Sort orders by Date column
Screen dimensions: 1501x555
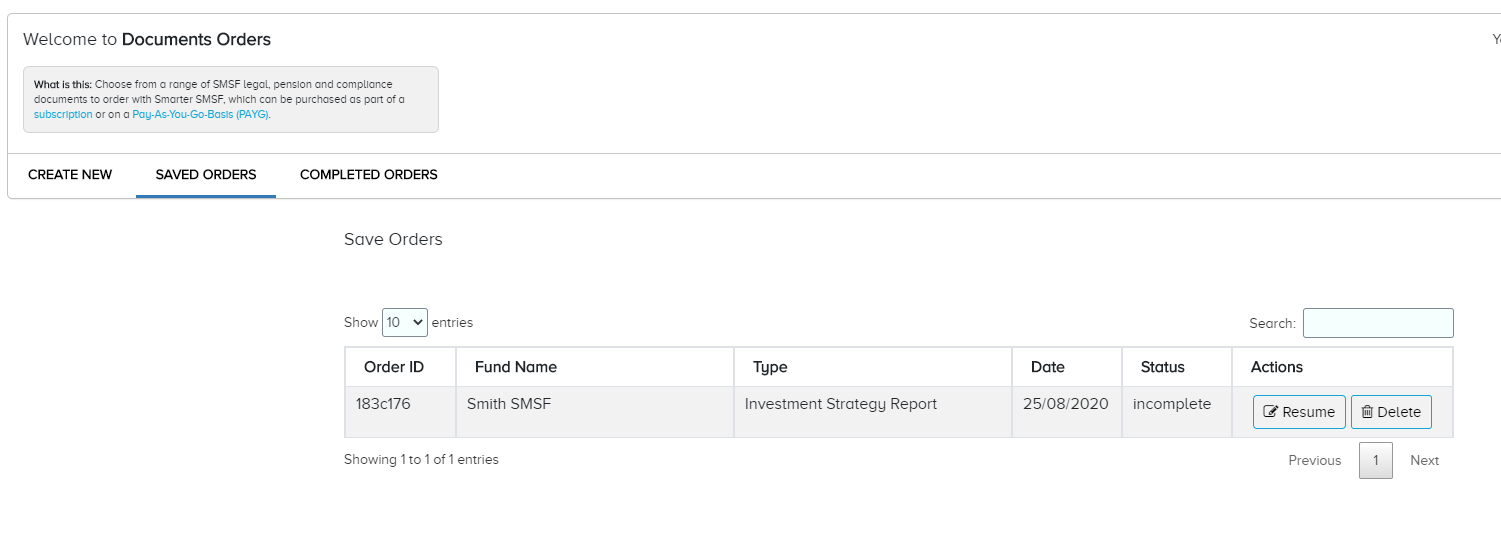pyautogui.click(x=1048, y=367)
